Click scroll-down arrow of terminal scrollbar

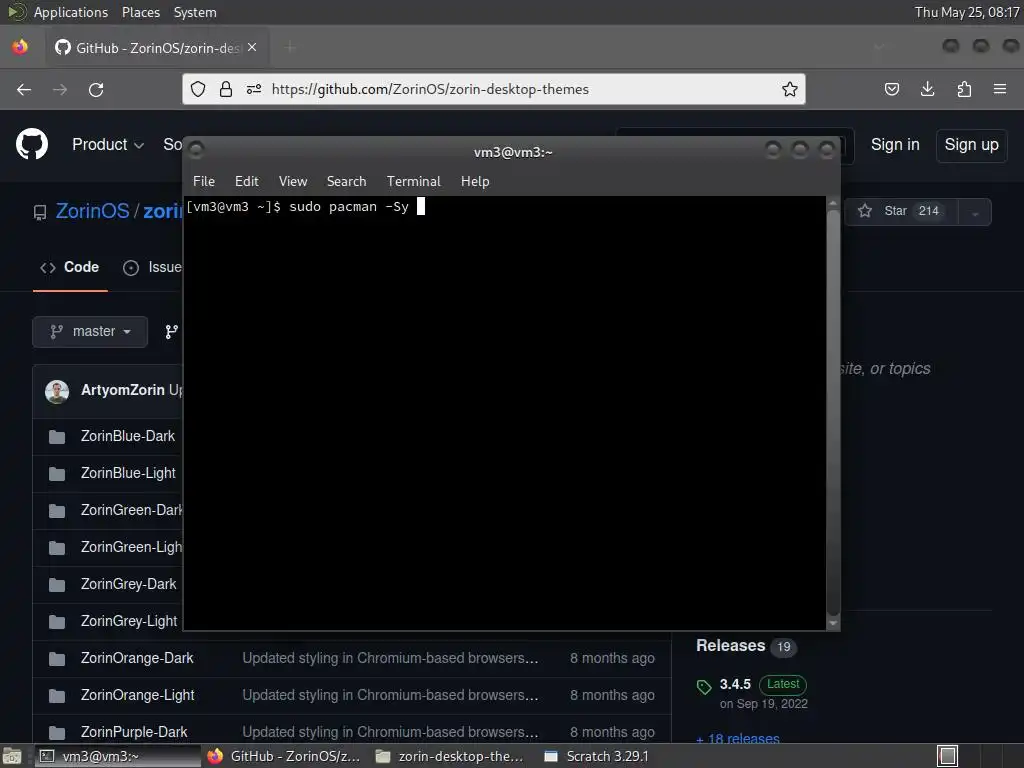[833, 624]
